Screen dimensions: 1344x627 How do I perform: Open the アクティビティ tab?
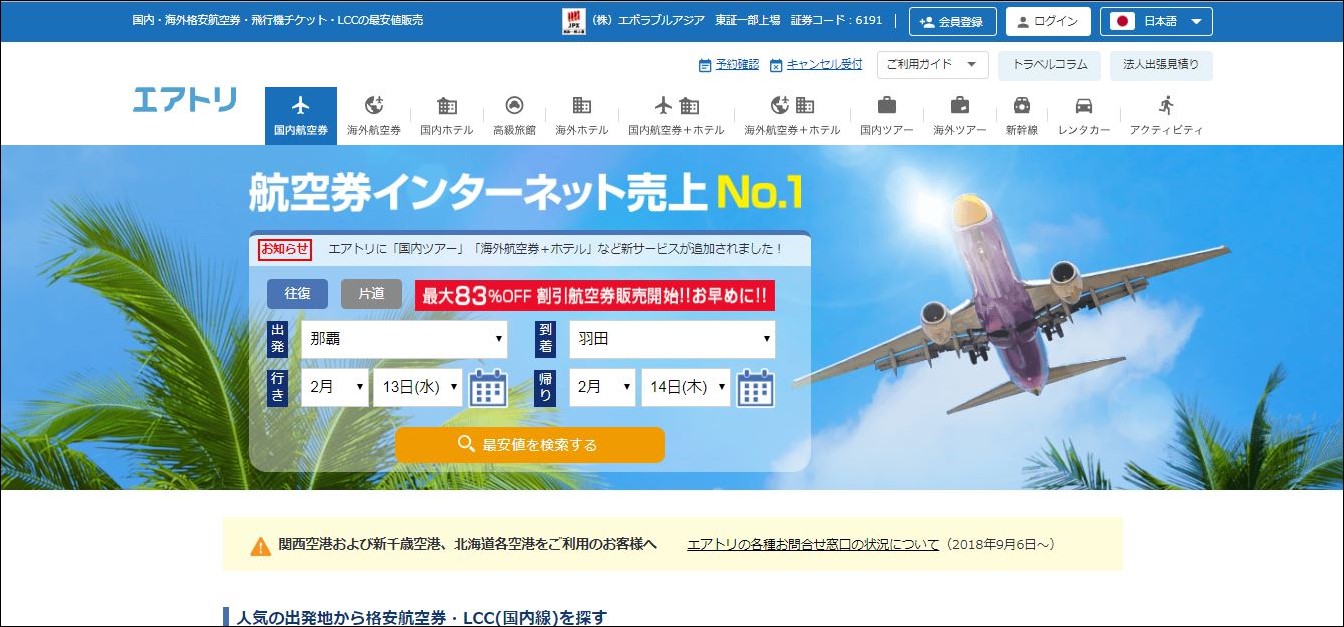click(1166, 116)
